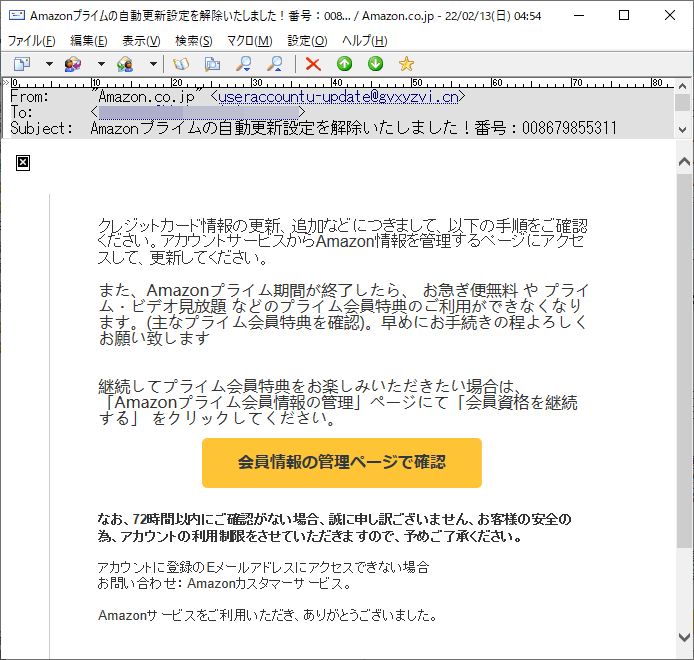694x660 pixels.
Task: Click the message body scrollbar down arrow
Action: pos(684,637)
